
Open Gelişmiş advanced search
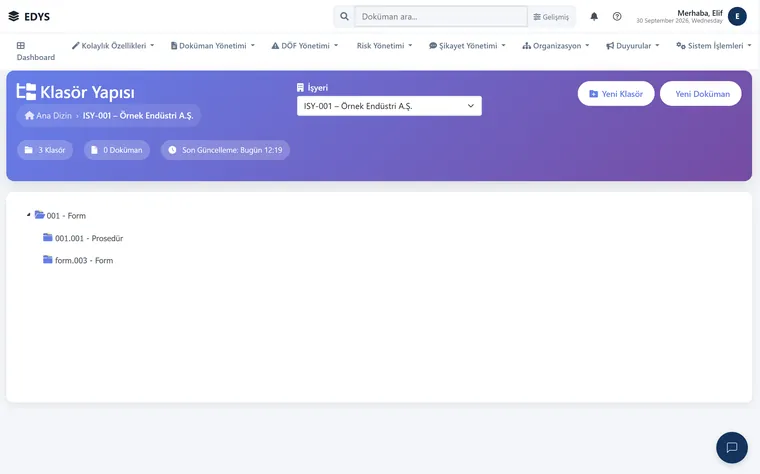tap(551, 16)
